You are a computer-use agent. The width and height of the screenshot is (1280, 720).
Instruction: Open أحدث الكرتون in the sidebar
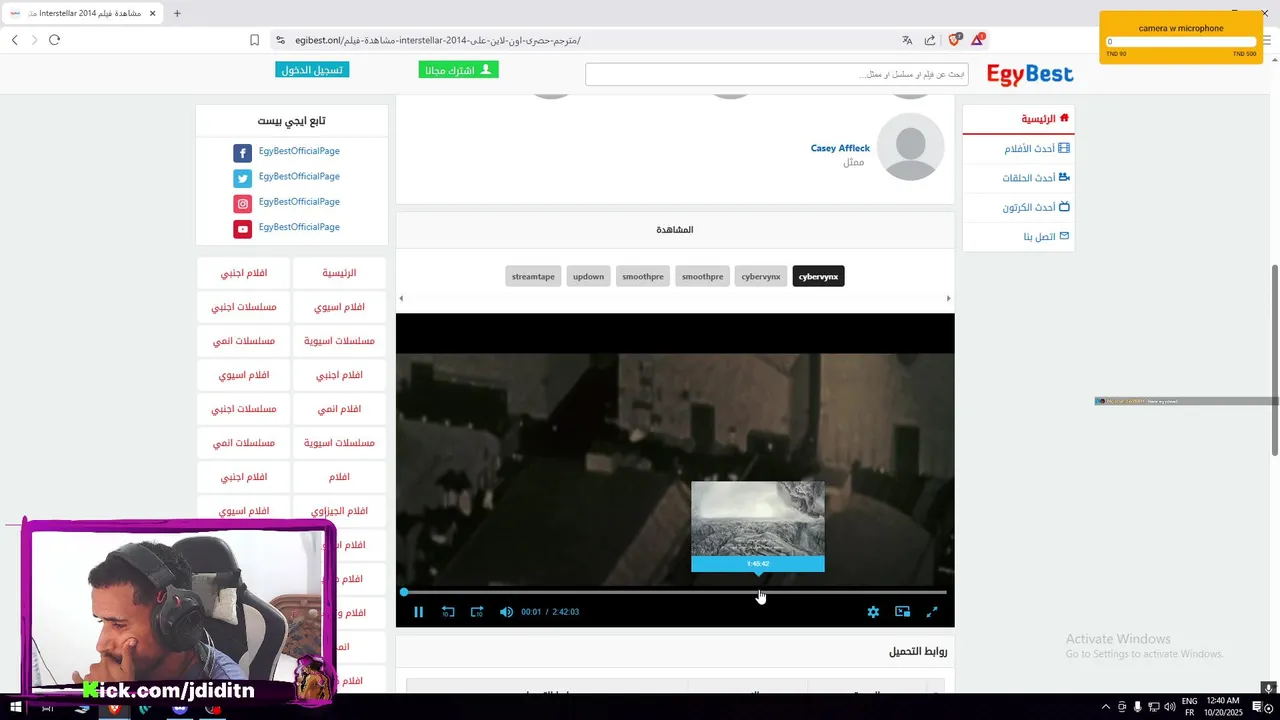[x=1036, y=207]
